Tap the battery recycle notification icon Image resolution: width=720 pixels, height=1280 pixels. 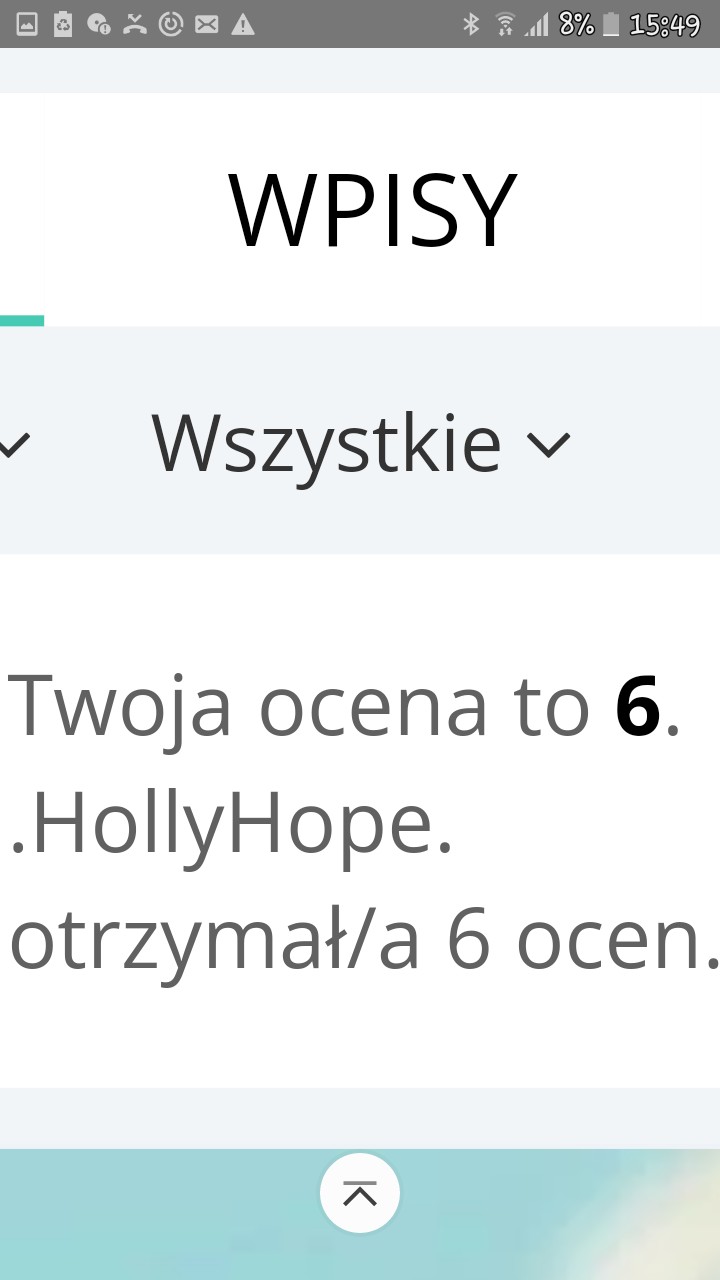[x=63, y=24]
